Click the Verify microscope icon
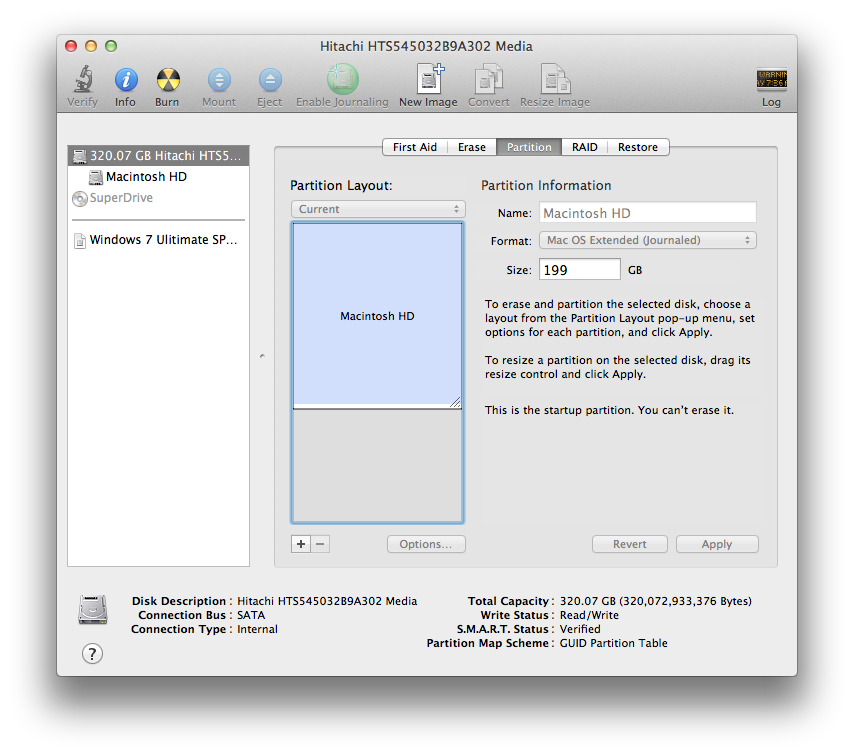854x755 pixels. (x=83, y=80)
